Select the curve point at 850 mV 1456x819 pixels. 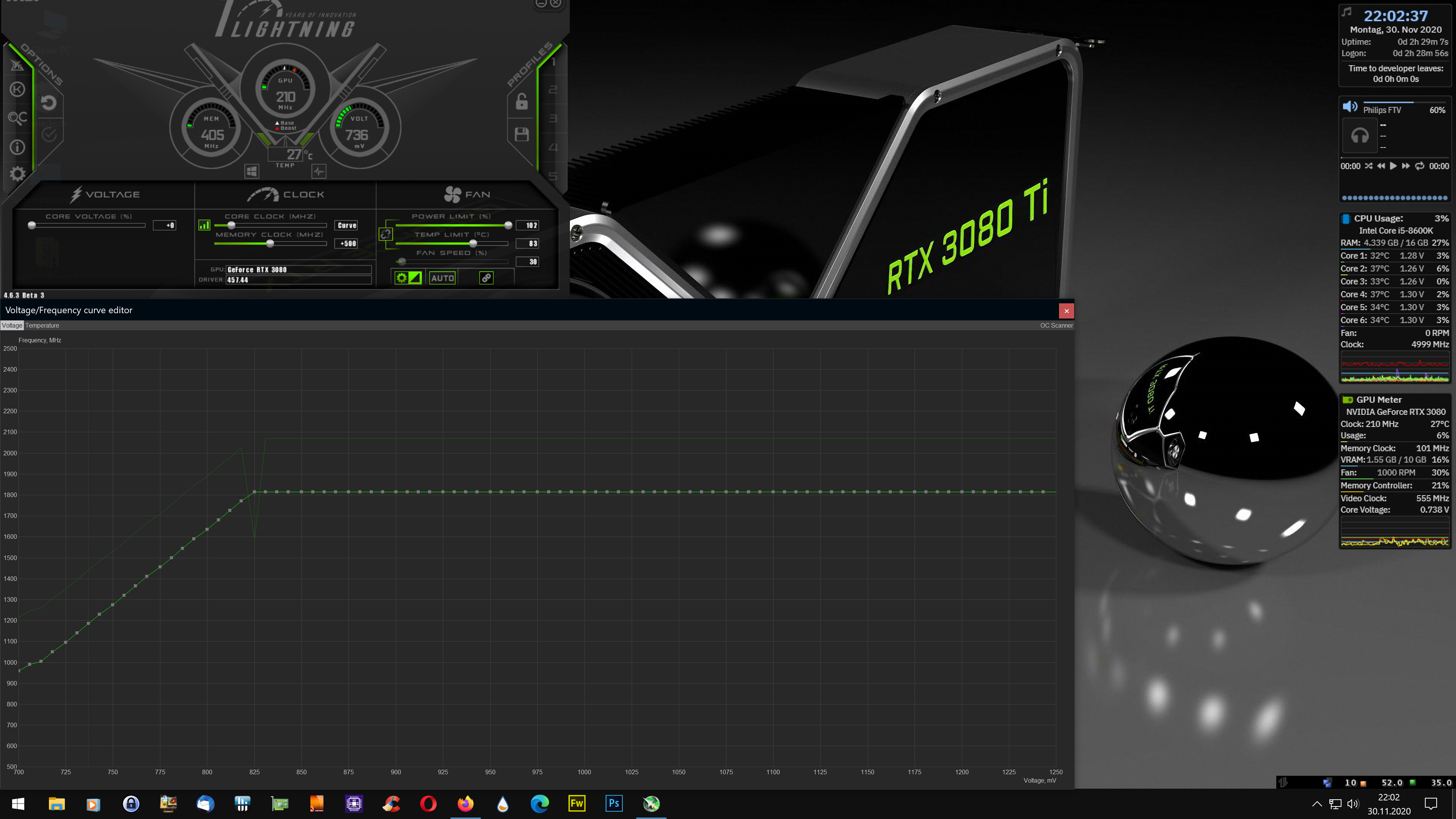pyautogui.click(x=301, y=492)
